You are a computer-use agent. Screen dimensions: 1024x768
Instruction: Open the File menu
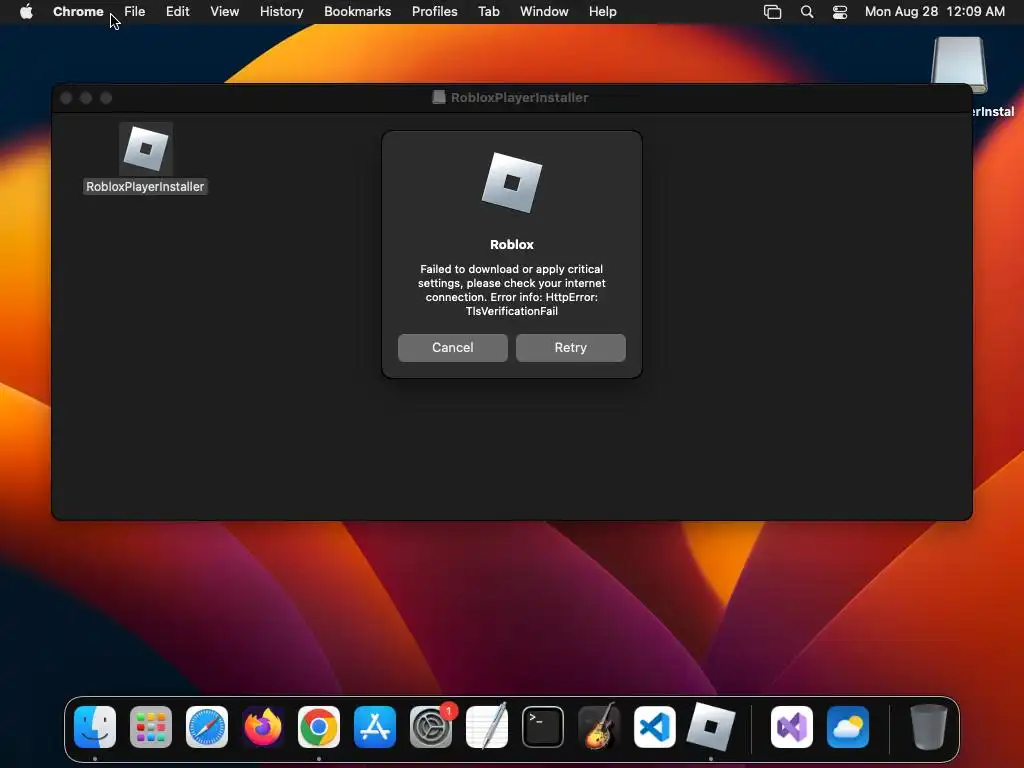pos(135,12)
